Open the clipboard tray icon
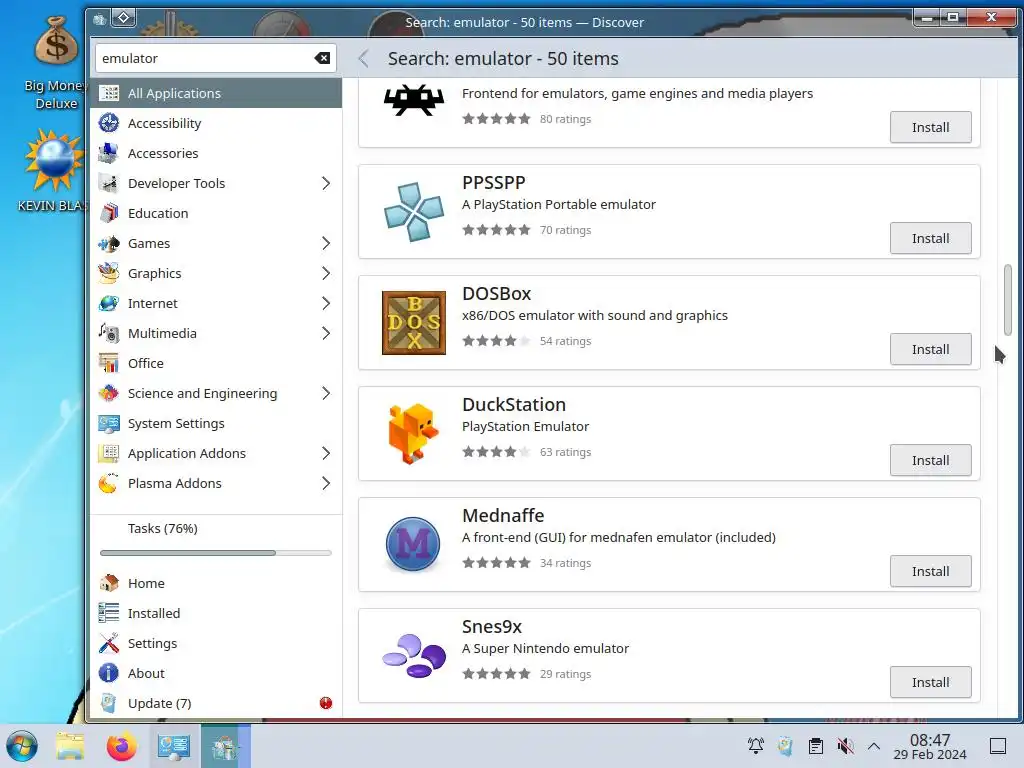This screenshot has width=1024, height=768. tap(815, 746)
